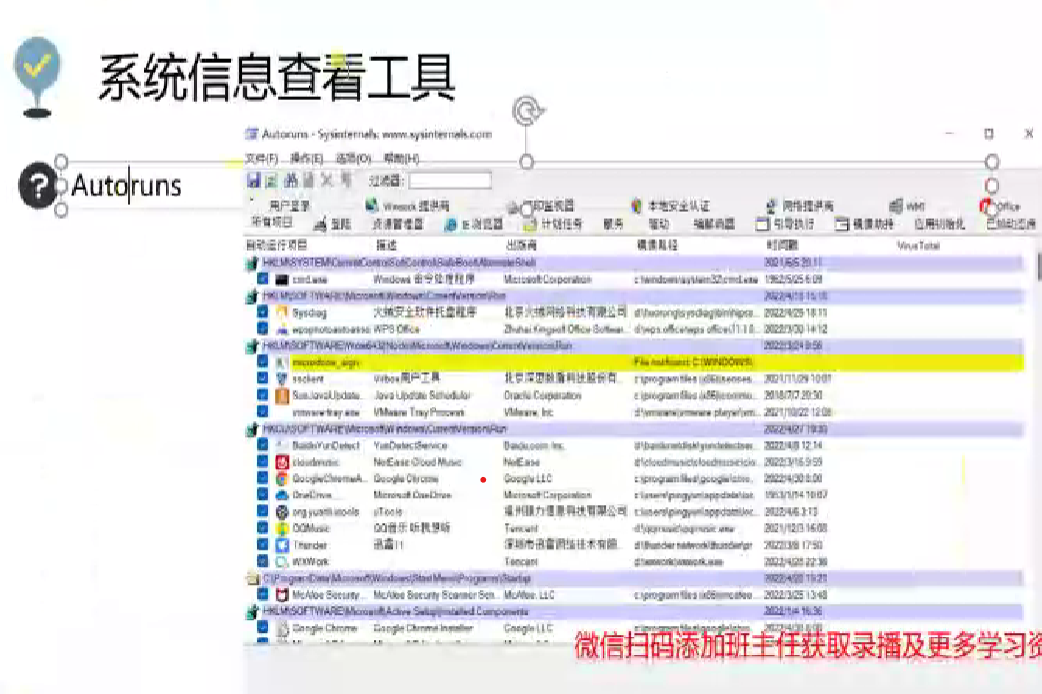Click the OneDrive blue cloud icon
Viewport: 1042px width, 694px height.
tap(282, 495)
